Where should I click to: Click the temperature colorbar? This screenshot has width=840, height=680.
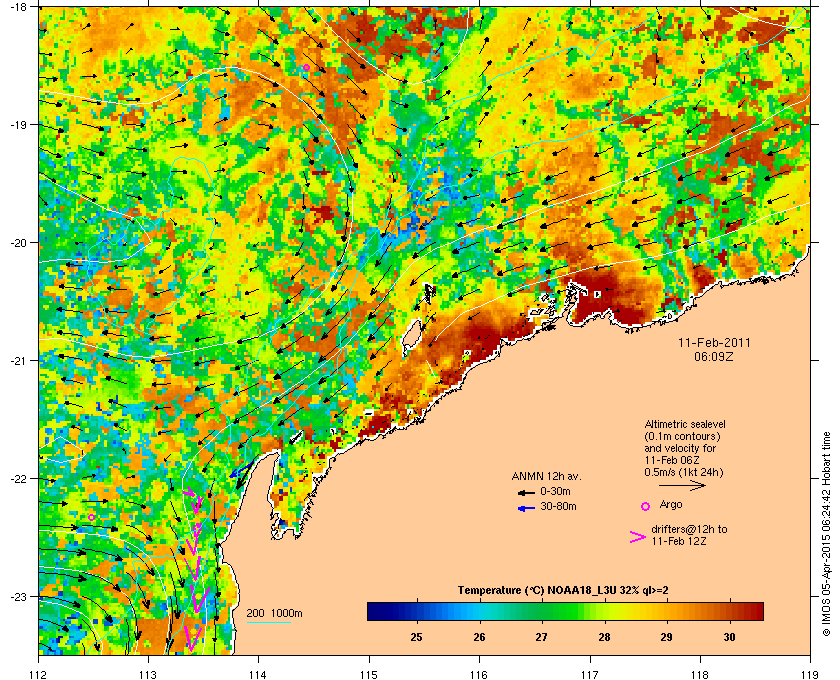pos(565,611)
